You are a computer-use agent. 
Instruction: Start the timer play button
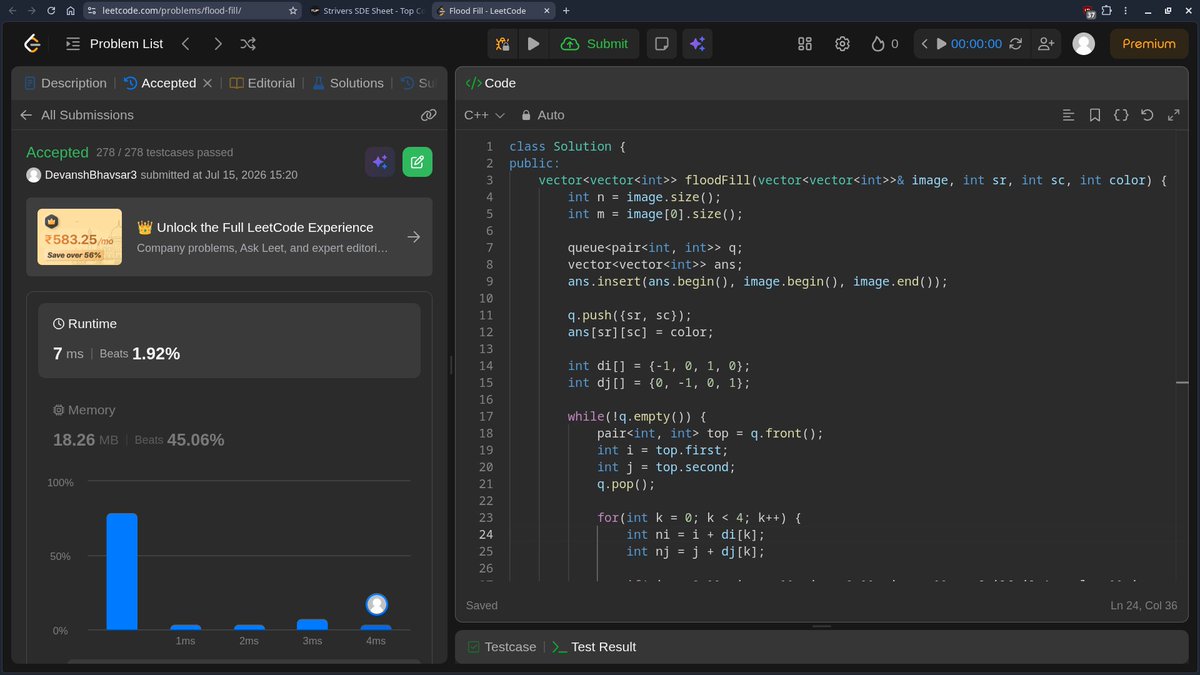click(x=941, y=44)
